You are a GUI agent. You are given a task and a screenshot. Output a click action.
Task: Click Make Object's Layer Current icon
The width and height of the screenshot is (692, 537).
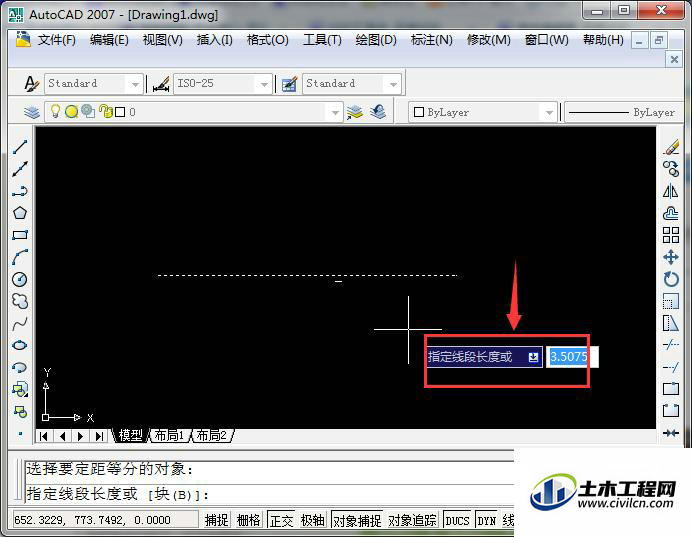click(x=354, y=112)
